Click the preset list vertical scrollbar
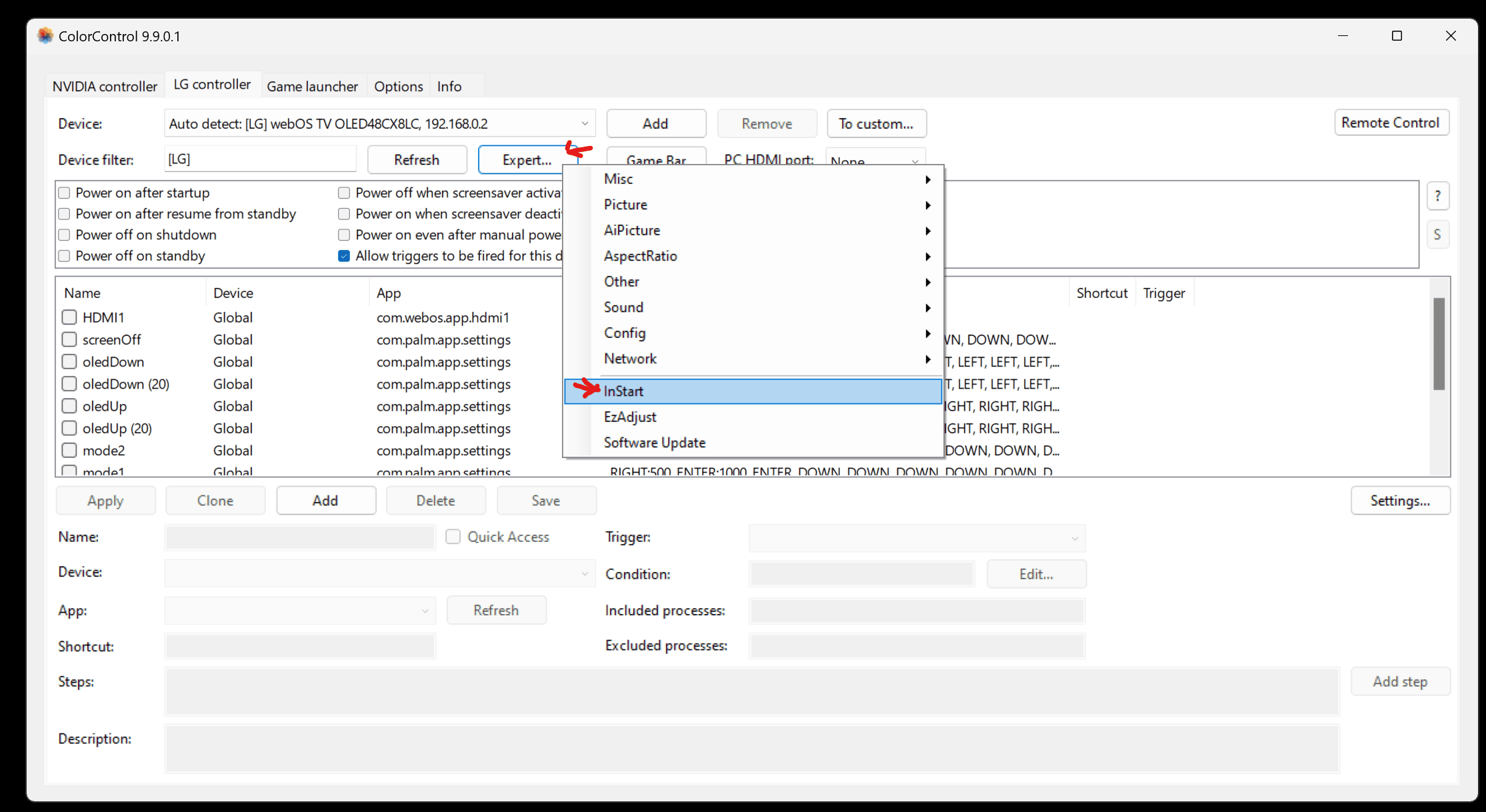Image resolution: width=1486 pixels, height=812 pixels. tap(1439, 343)
